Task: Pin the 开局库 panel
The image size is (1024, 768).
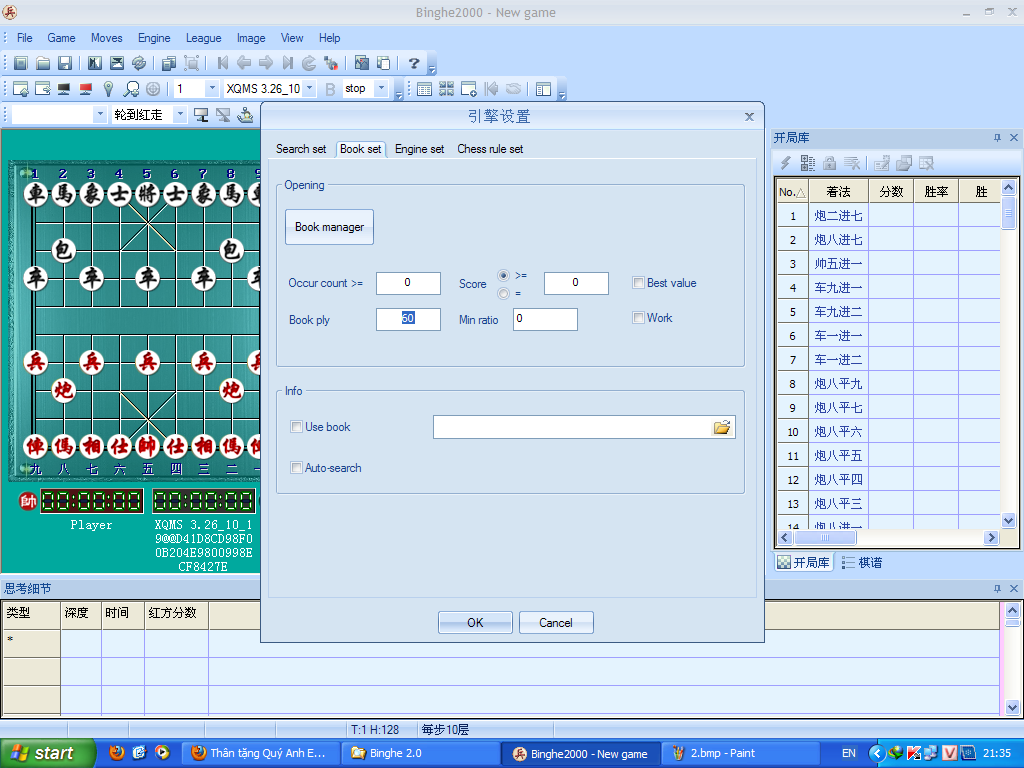Action: [x=997, y=138]
